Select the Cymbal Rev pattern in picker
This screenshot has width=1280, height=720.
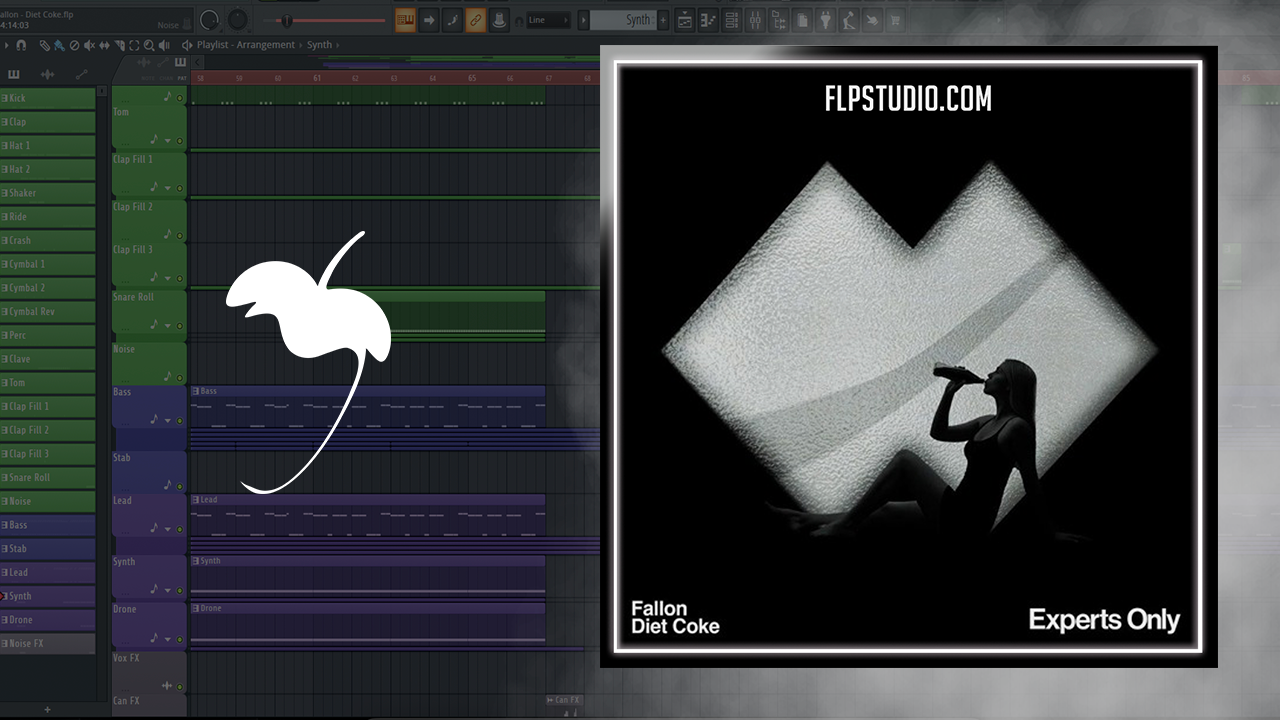(48, 311)
